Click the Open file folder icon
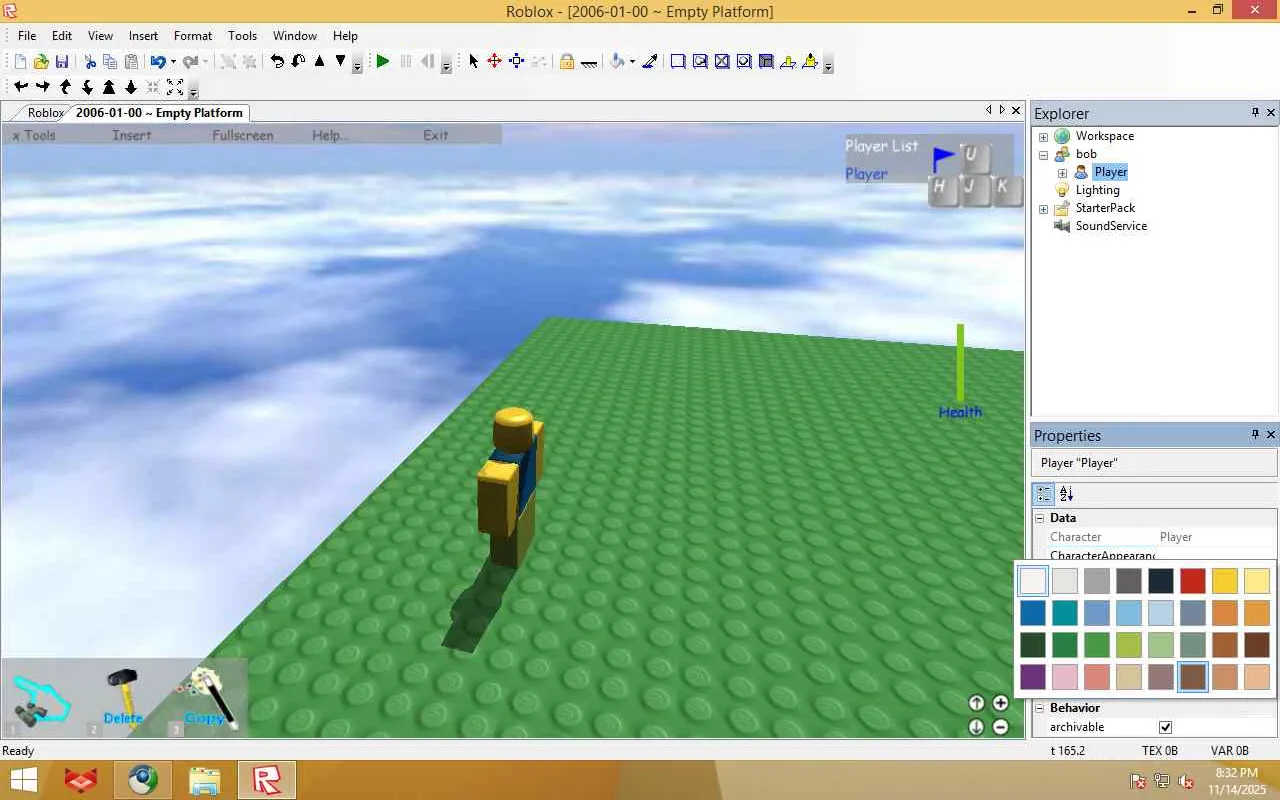Screen dimensions: 1280x800 pos(41,62)
